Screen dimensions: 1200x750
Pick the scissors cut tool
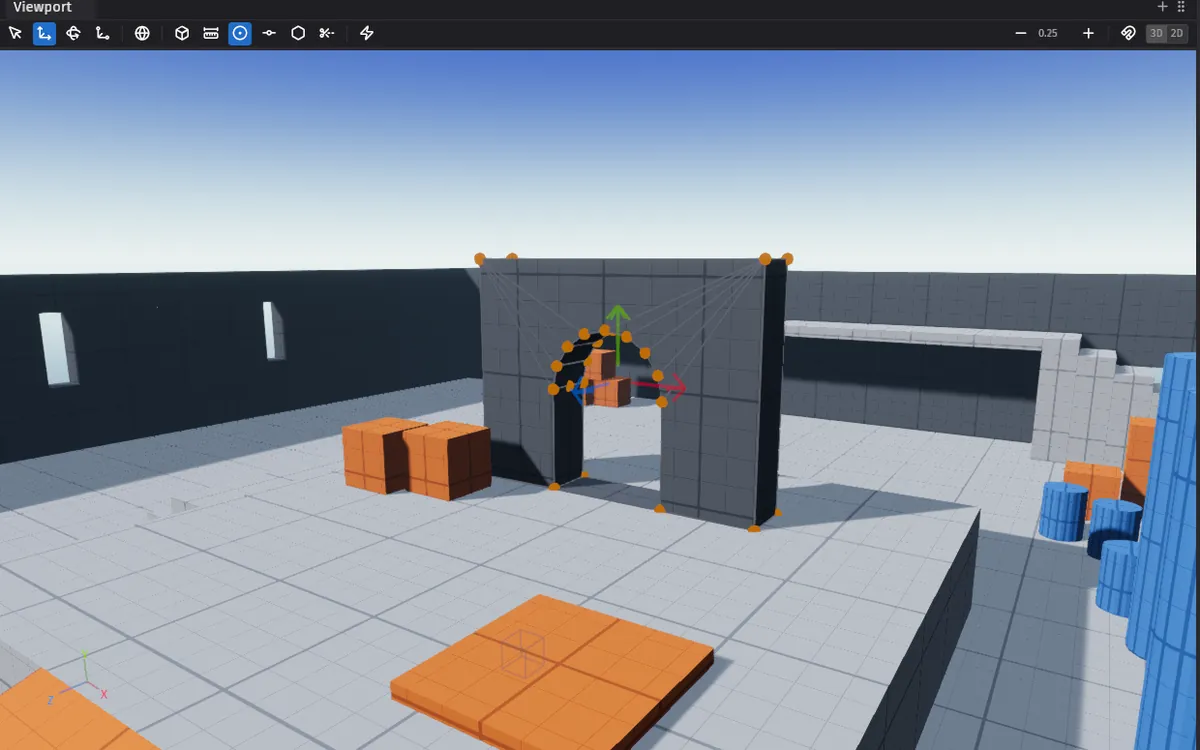(327, 33)
